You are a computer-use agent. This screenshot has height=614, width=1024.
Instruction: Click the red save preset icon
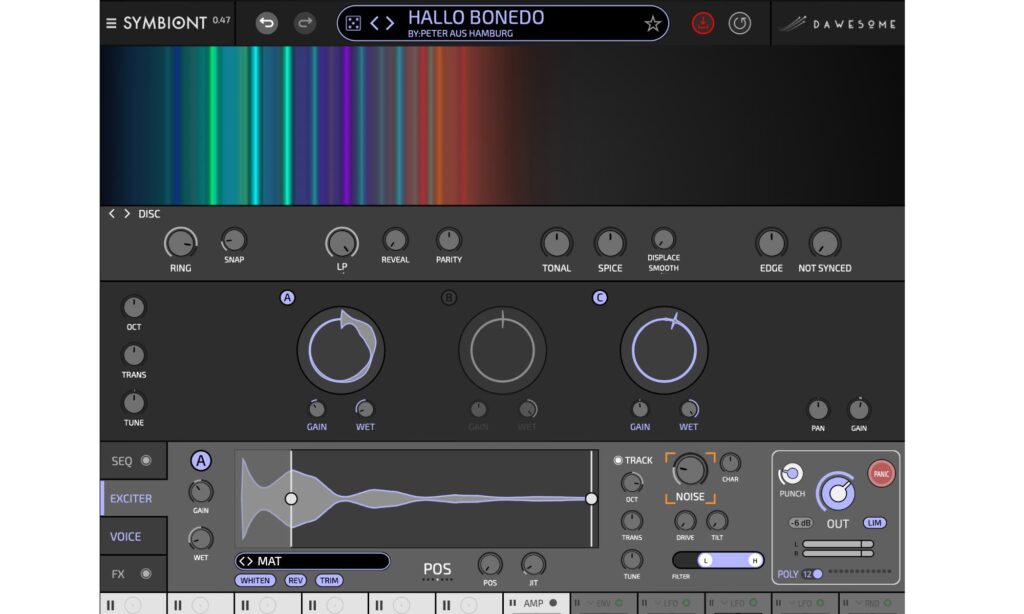coord(703,23)
